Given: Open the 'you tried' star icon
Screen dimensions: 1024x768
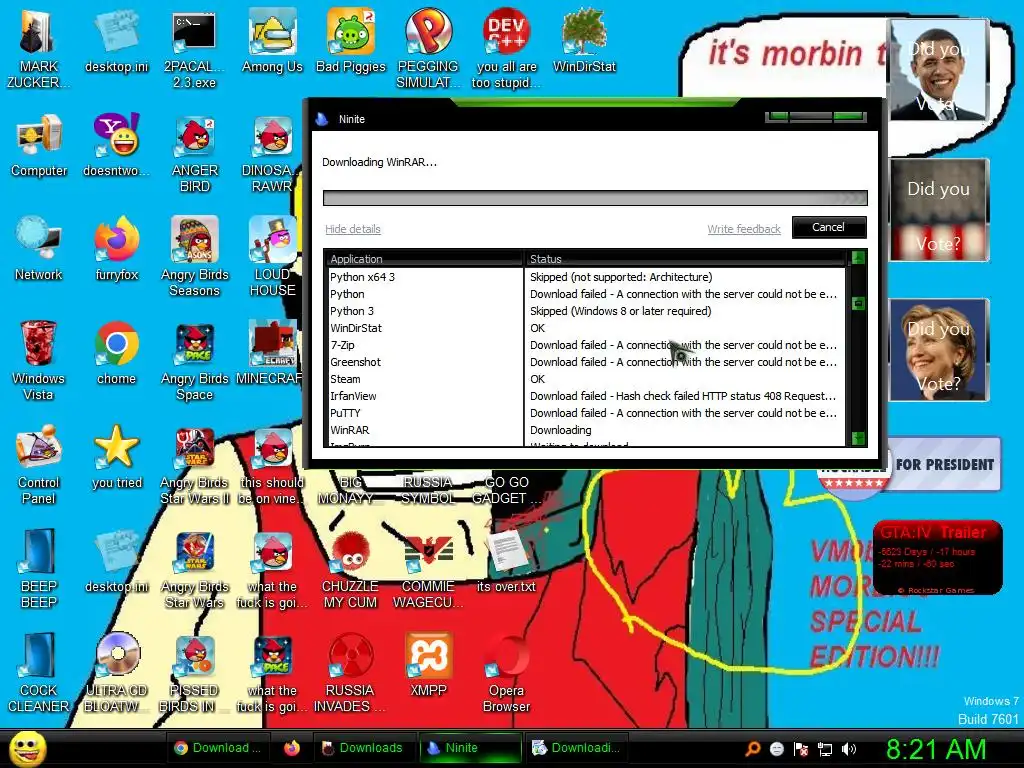Looking at the screenshot, I should tap(116, 458).
